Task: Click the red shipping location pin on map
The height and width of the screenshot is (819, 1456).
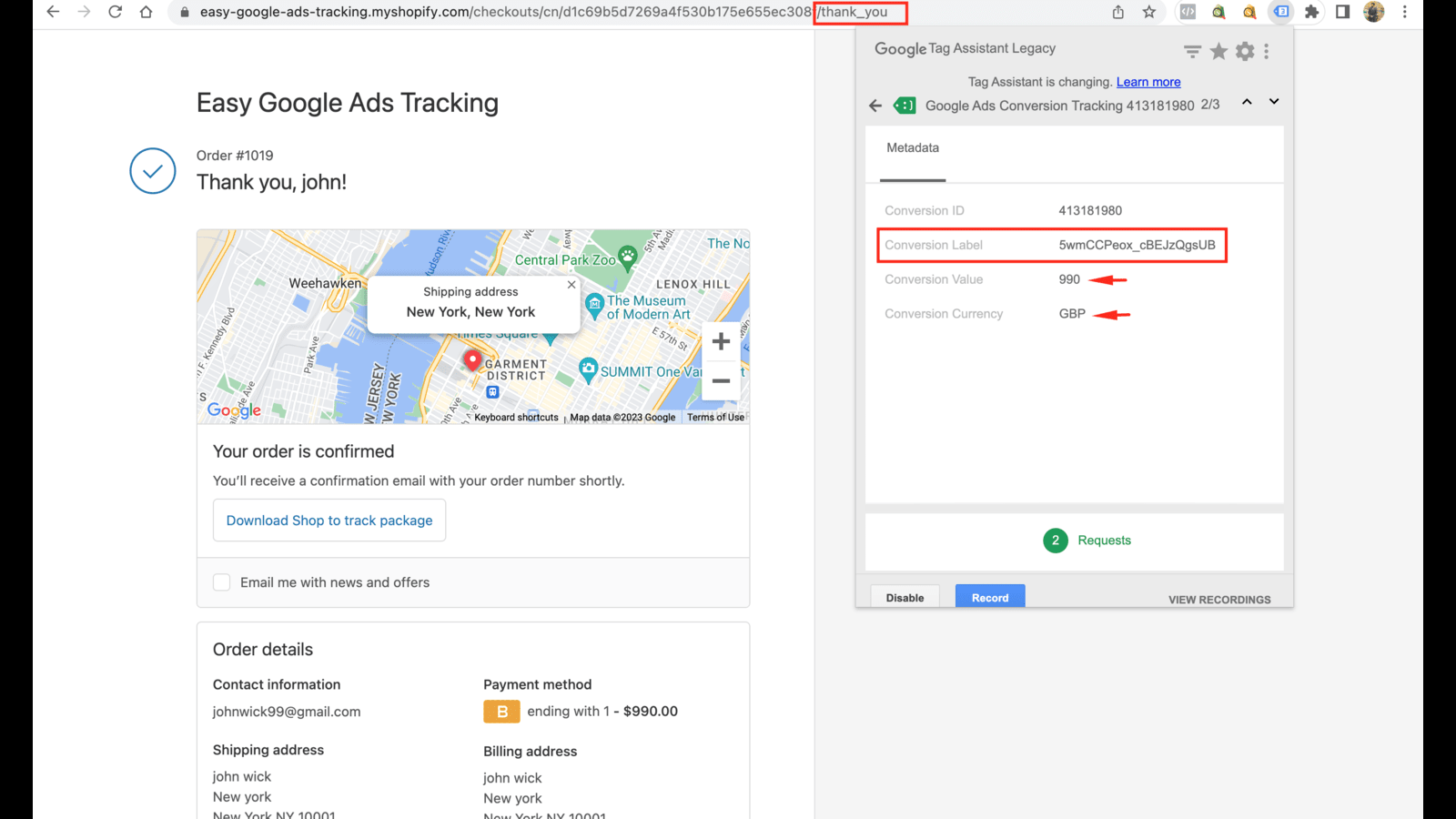Action: pos(472,360)
